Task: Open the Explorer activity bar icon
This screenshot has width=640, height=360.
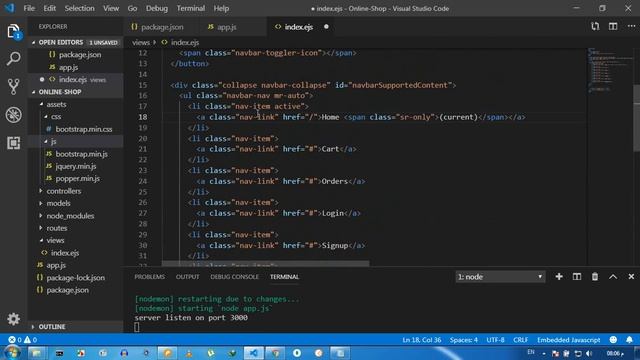Action: 13,31
